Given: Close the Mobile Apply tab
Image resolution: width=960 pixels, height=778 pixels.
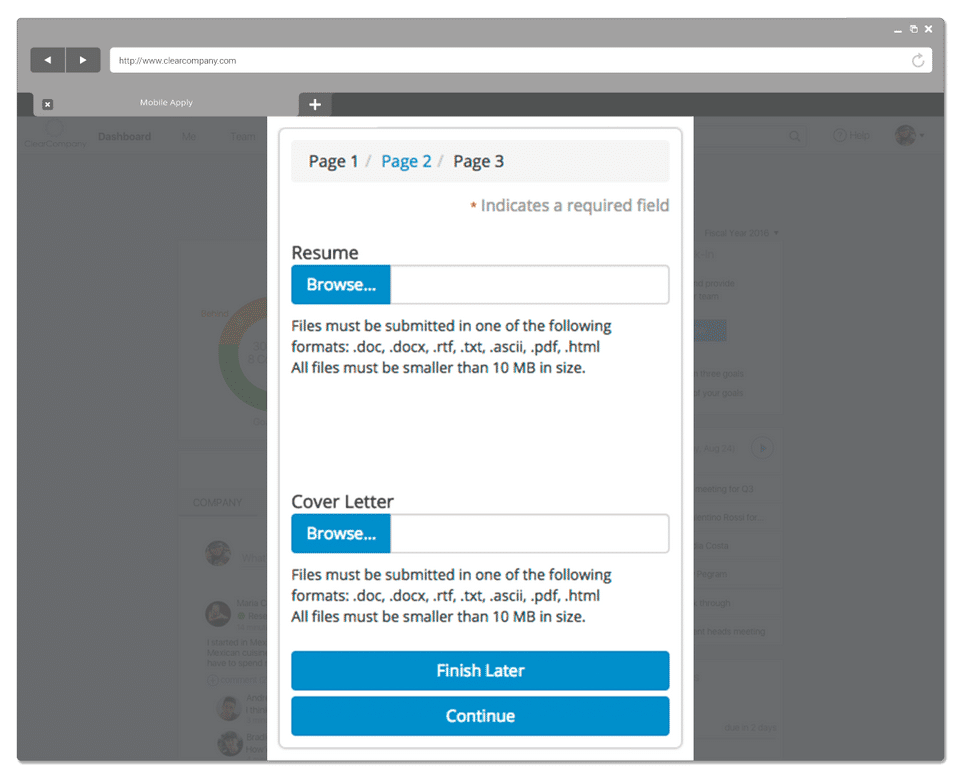Looking at the screenshot, I should 48,104.
